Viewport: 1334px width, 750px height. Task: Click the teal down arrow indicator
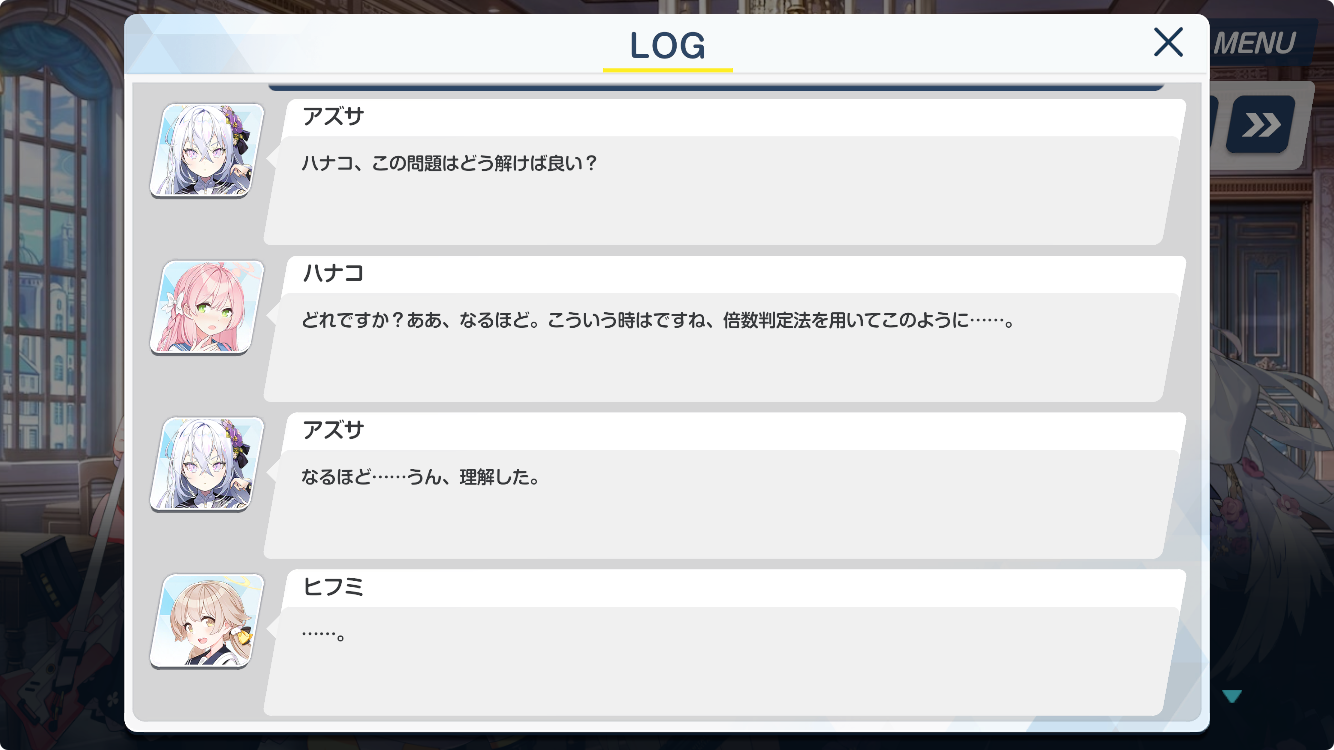coord(1232,696)
